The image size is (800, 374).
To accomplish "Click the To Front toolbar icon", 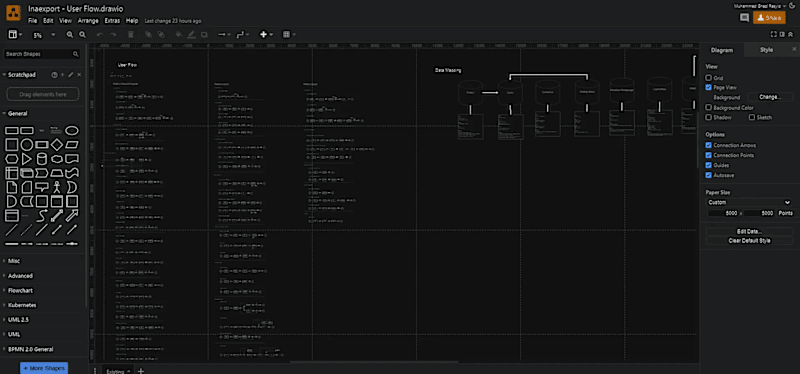I will point(148,35).
